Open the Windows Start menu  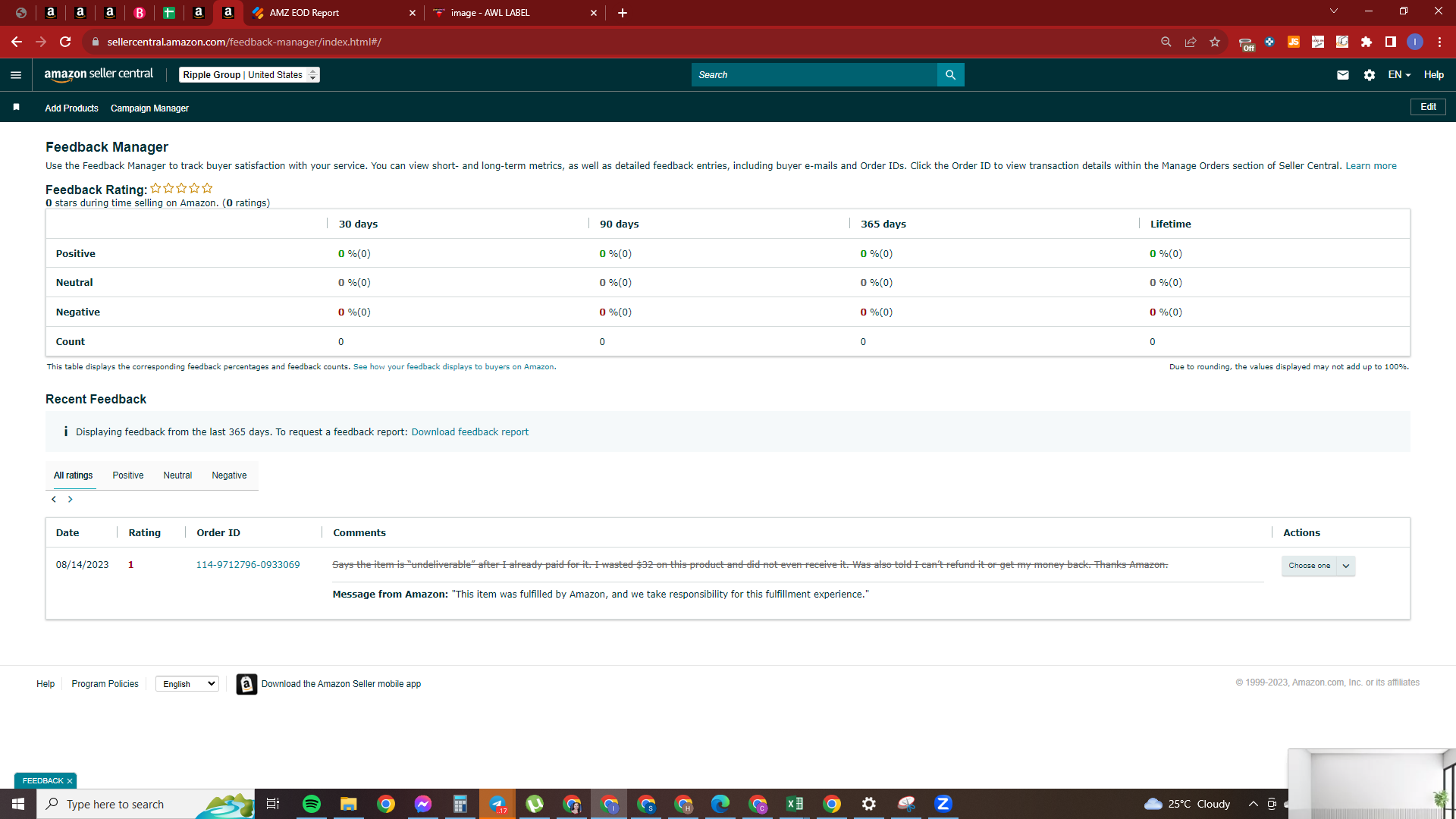point(18,804)
